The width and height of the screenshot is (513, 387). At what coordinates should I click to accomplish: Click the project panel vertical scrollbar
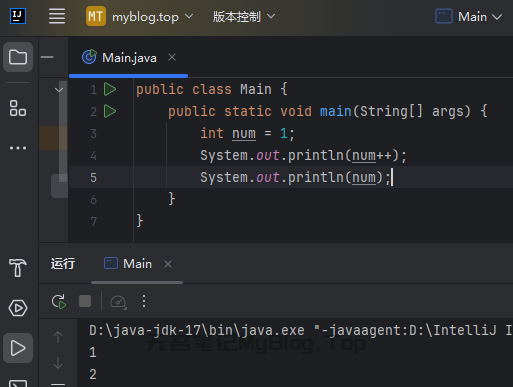[x=63, y=132]
